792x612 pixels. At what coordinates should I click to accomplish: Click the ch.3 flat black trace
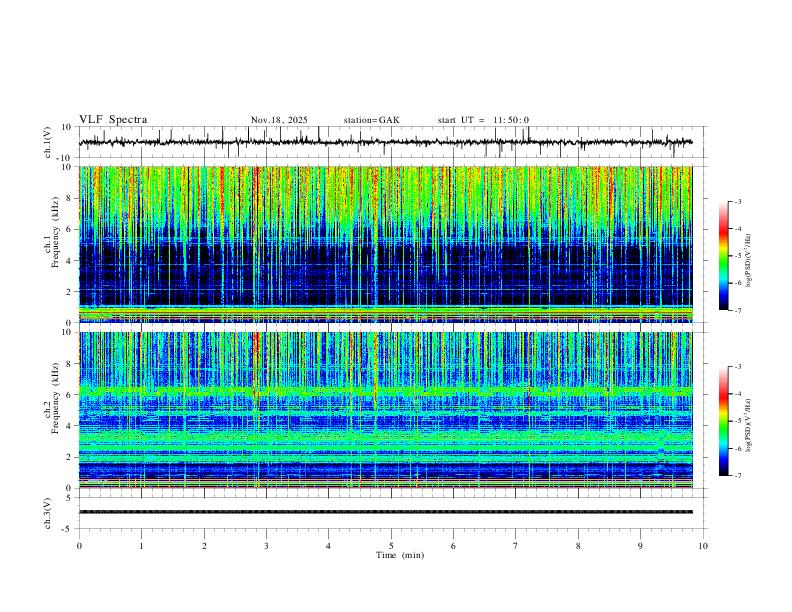pos(386,512)
